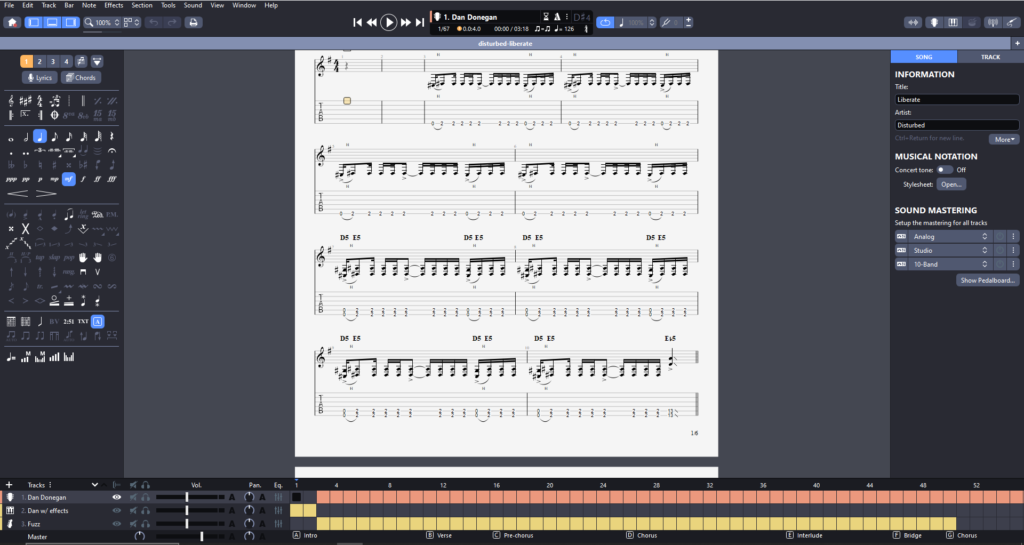Apply palm mute P.M. effect

[x=112, y=214]
